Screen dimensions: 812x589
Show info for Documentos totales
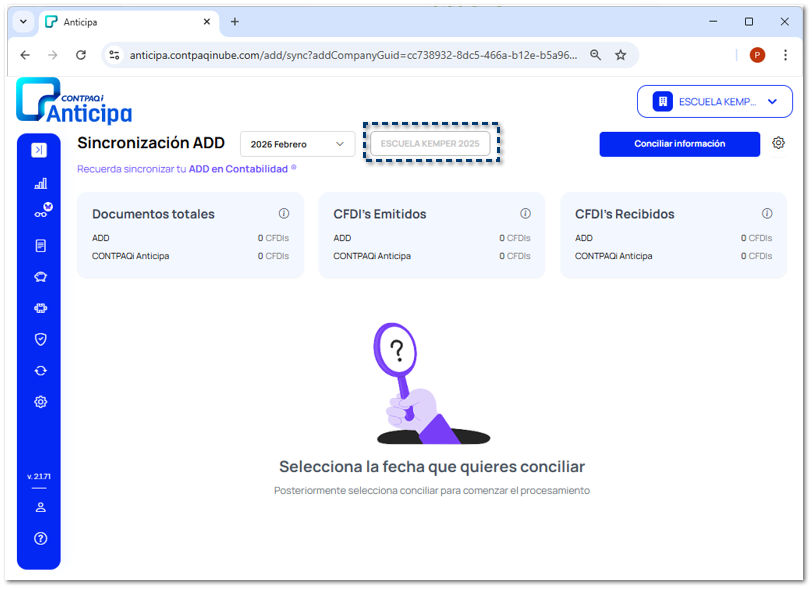pos(284,213)
